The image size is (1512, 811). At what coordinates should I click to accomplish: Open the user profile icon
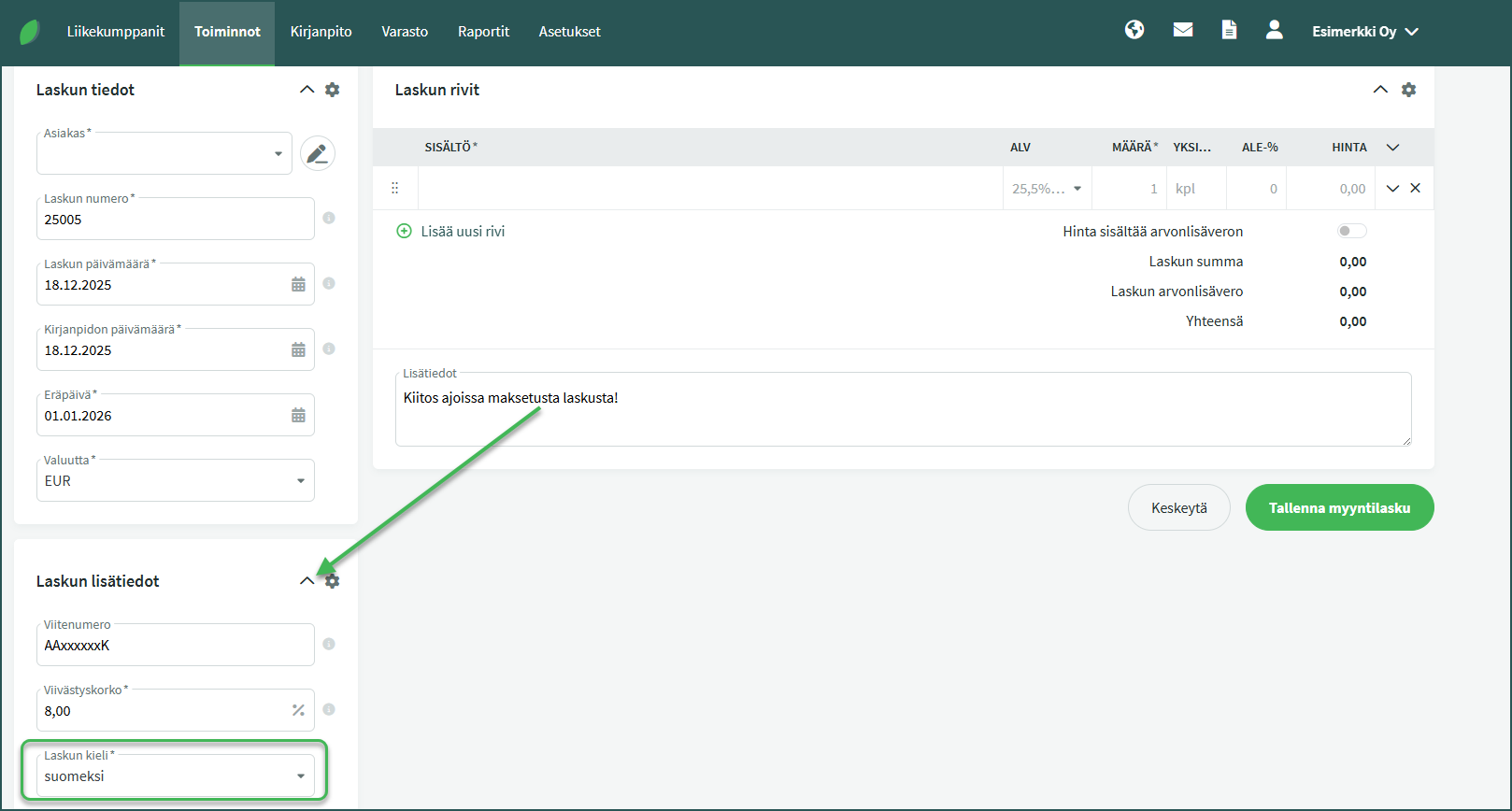(x=1274, y=30)
